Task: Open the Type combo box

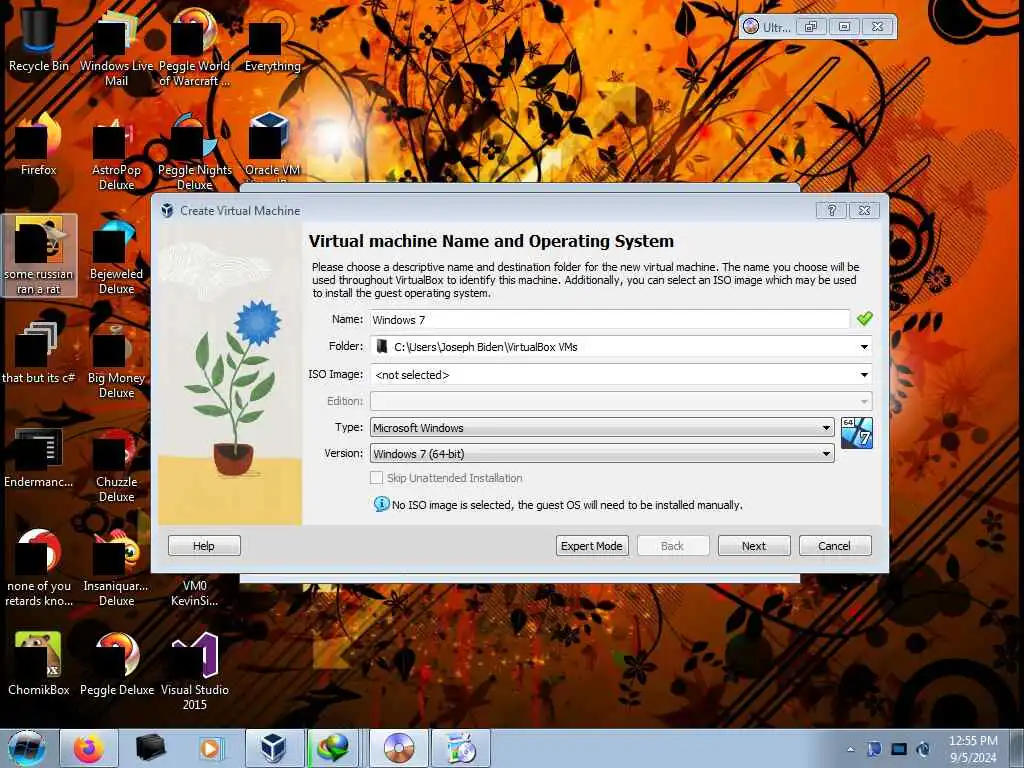Action: (x=602, y=428)
